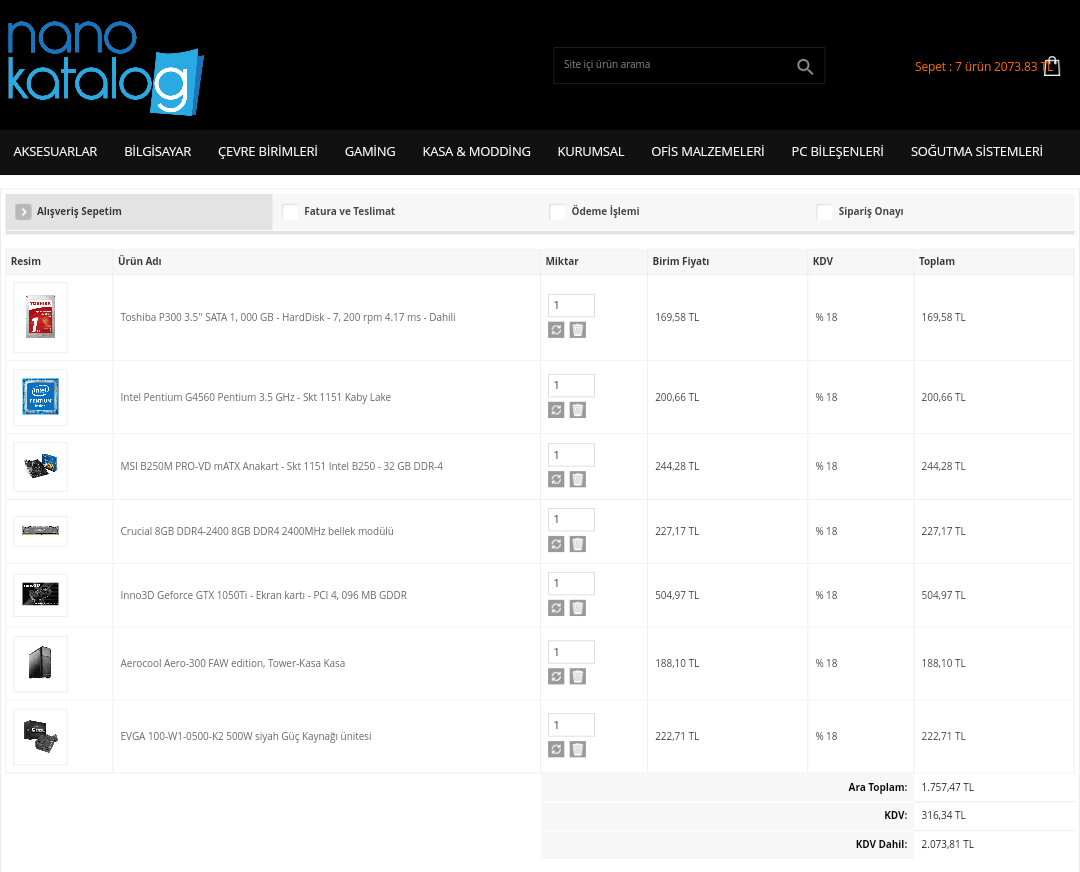Click the nano katalog logo
The width and height of the screenshot is (1080, 872).
[105, 68]
